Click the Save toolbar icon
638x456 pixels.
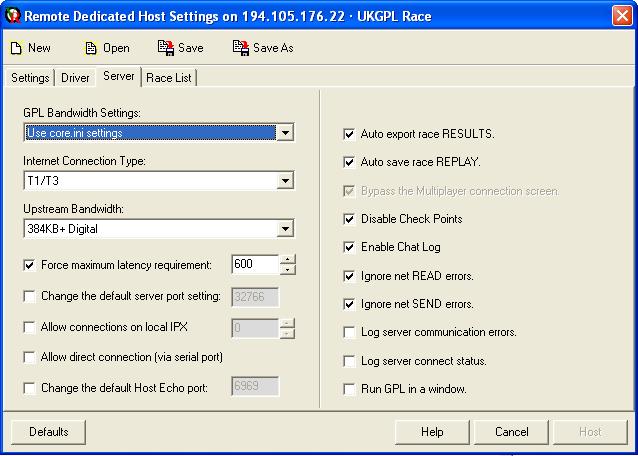(x=165, y=48)
